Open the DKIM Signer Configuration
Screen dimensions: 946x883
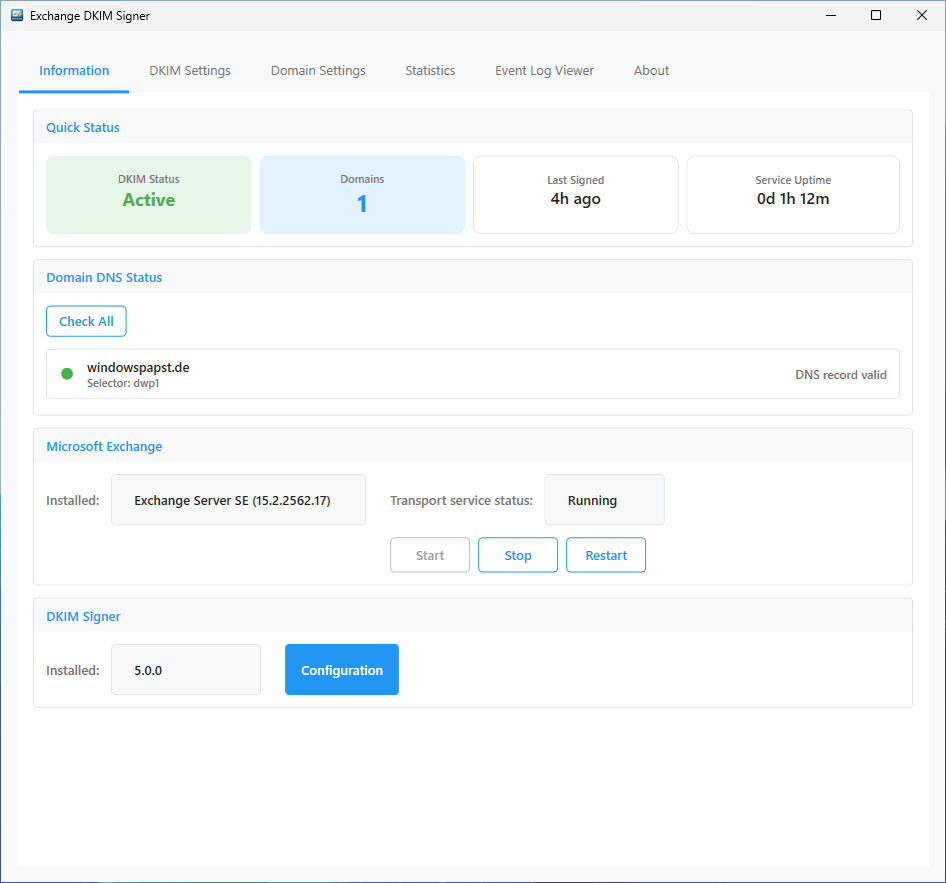[342, 670]
